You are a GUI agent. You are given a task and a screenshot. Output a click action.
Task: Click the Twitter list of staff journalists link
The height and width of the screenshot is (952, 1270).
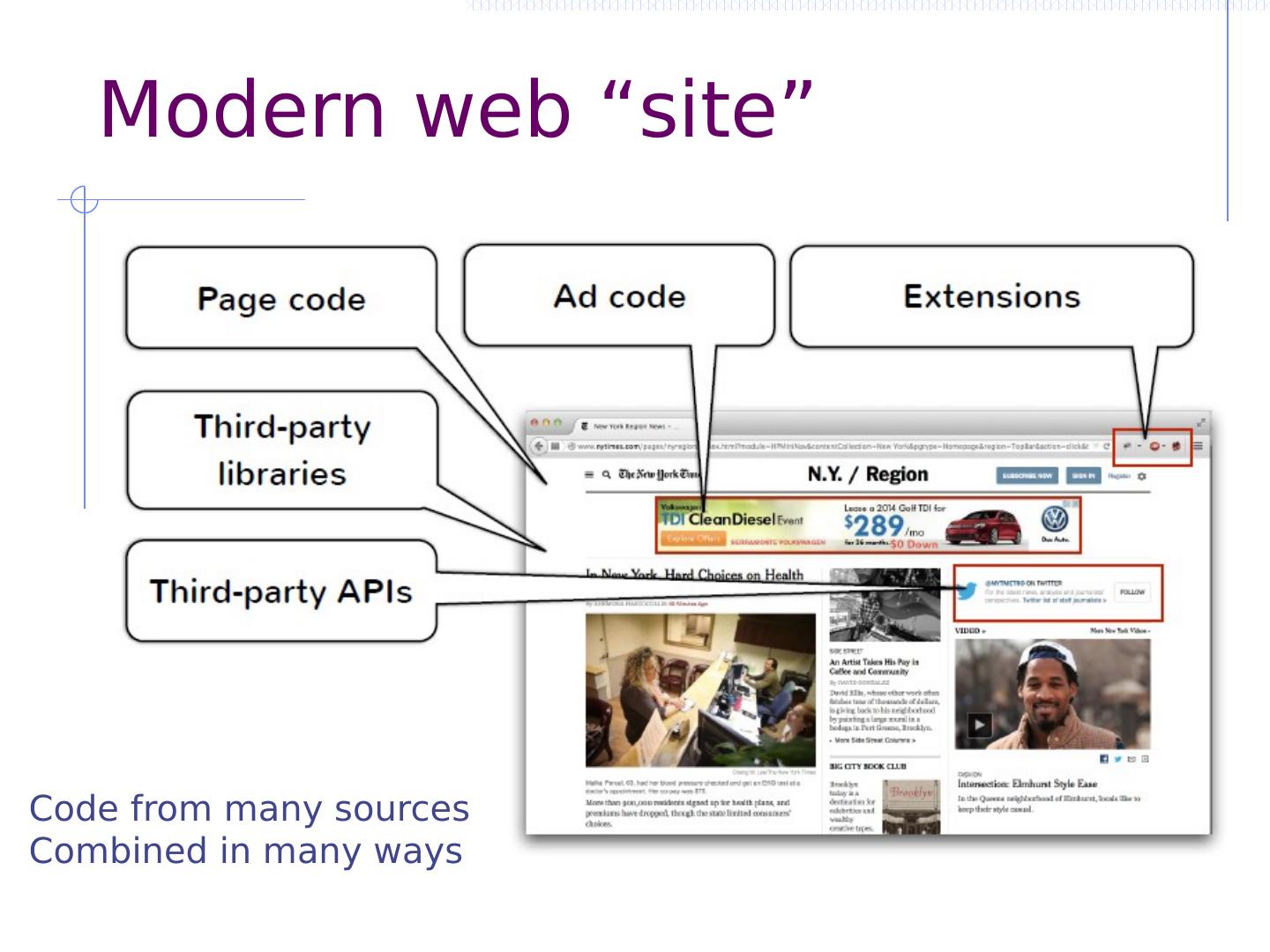(1065, 600)
